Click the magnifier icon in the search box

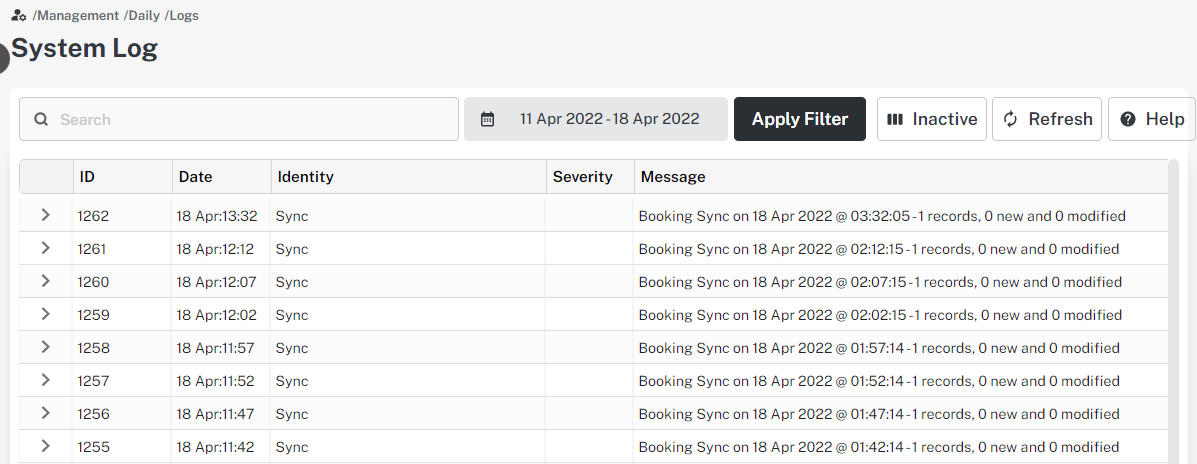pyautogui.click(x=41, y=119)
